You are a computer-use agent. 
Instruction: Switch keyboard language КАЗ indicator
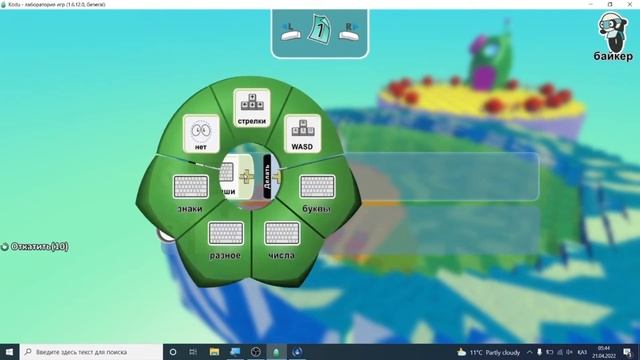click(x=582, y=352)
